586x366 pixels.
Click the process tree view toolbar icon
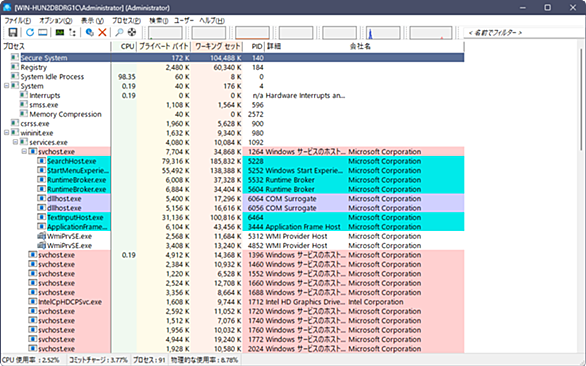73,33
